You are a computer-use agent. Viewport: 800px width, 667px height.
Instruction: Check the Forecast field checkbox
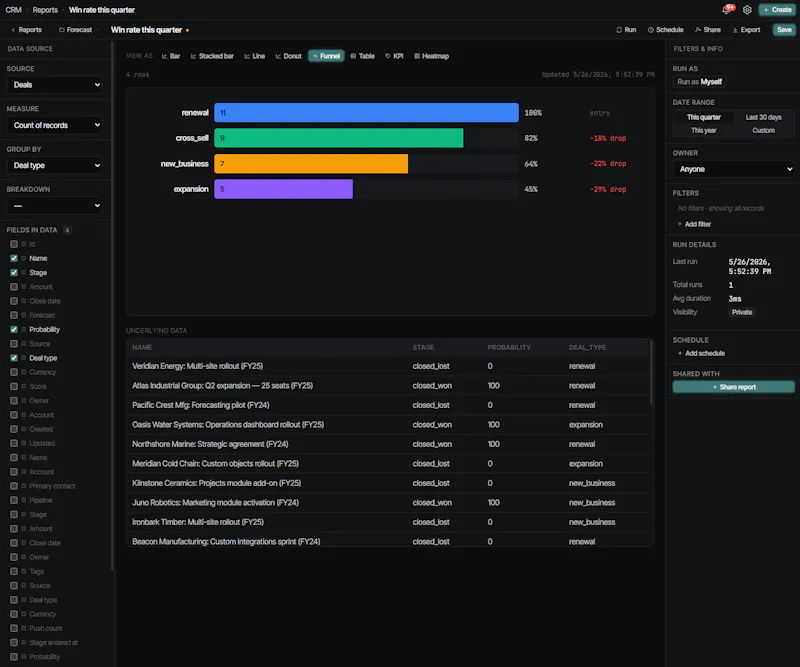click(x=14, y=315)
